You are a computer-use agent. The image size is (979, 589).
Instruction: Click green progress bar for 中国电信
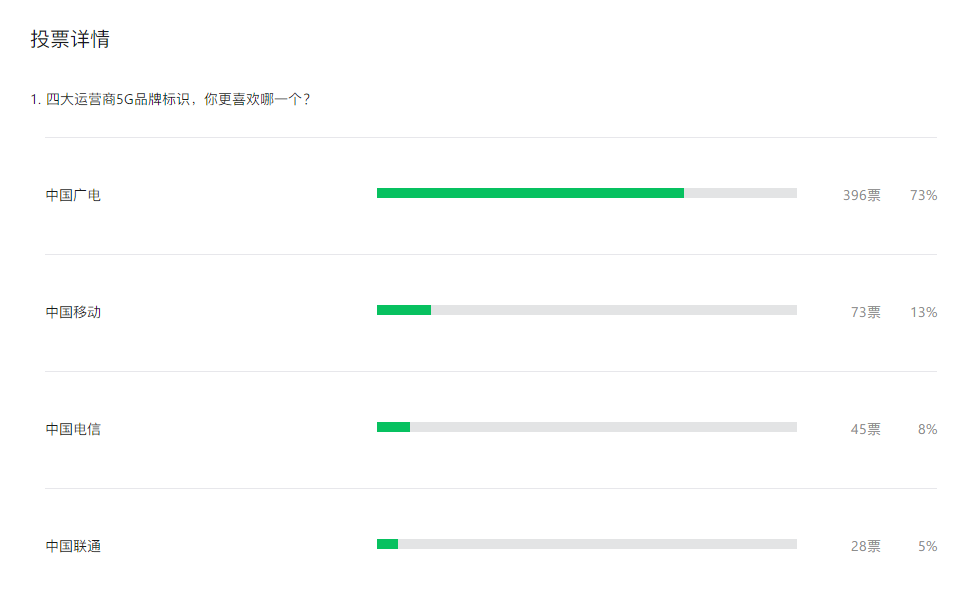(x=393, y=427)
